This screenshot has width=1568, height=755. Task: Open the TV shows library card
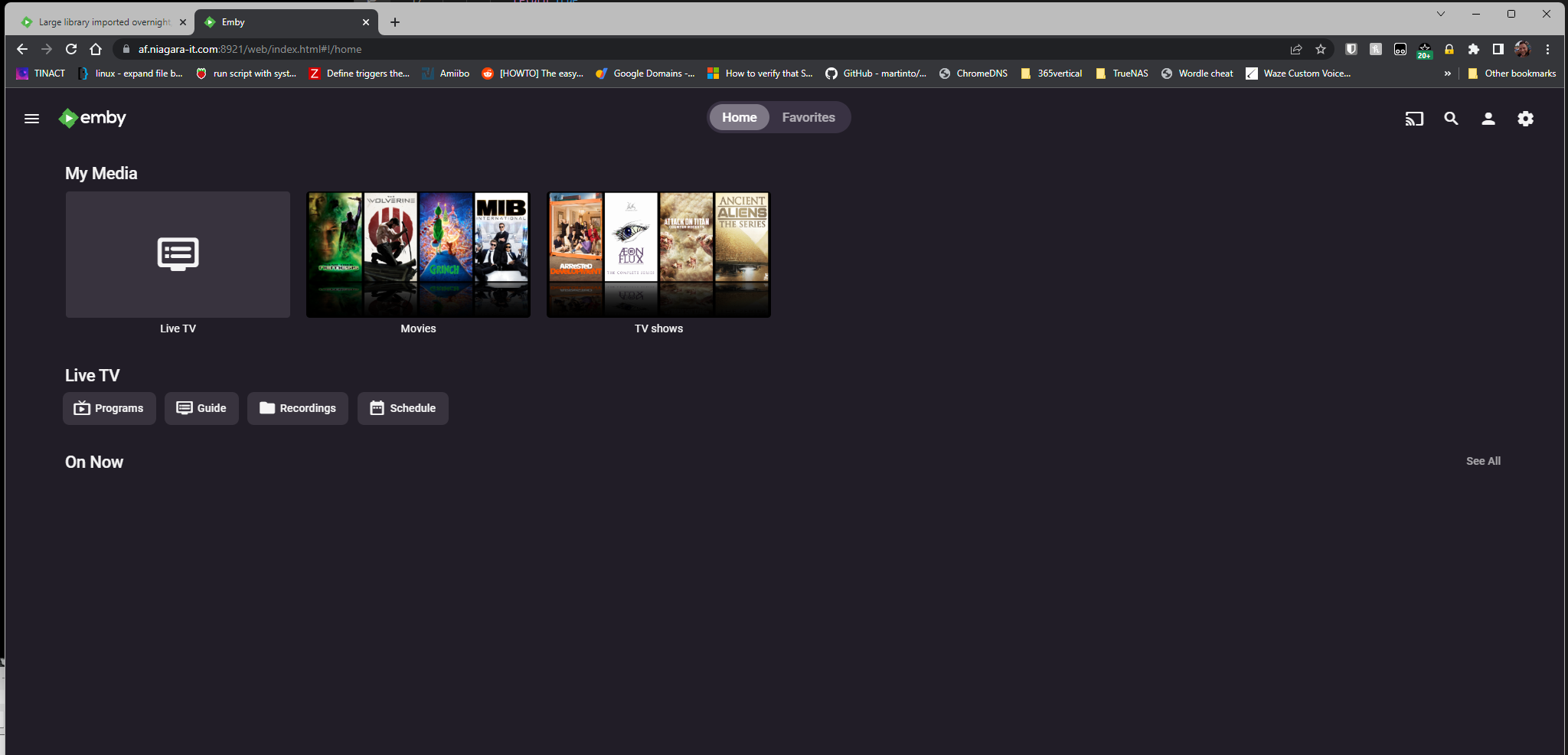pos(658,254)
